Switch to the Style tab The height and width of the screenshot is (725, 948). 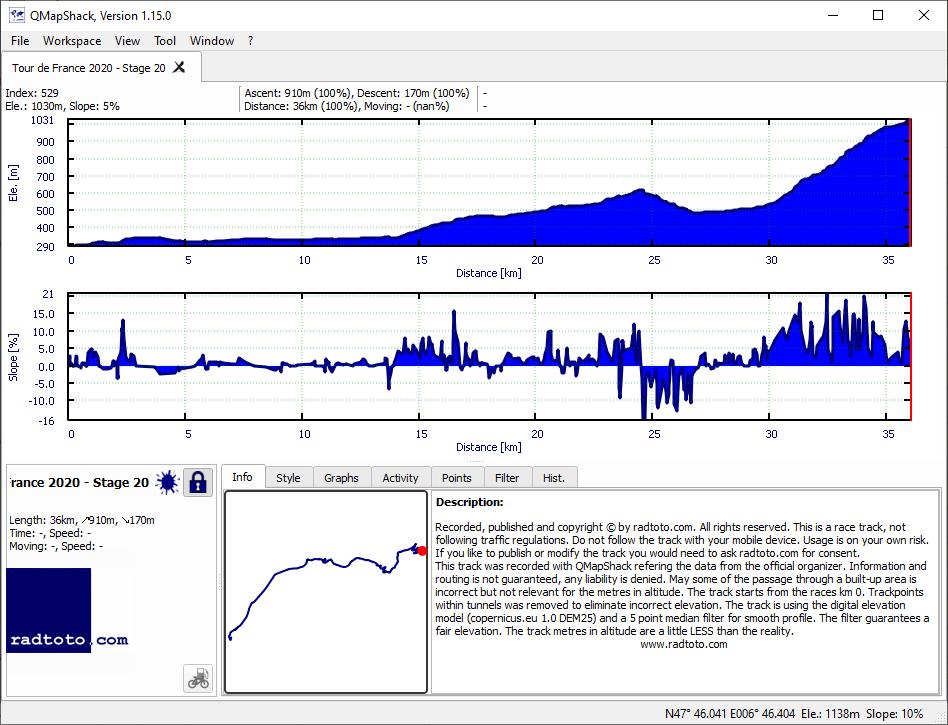pos(288,478)
